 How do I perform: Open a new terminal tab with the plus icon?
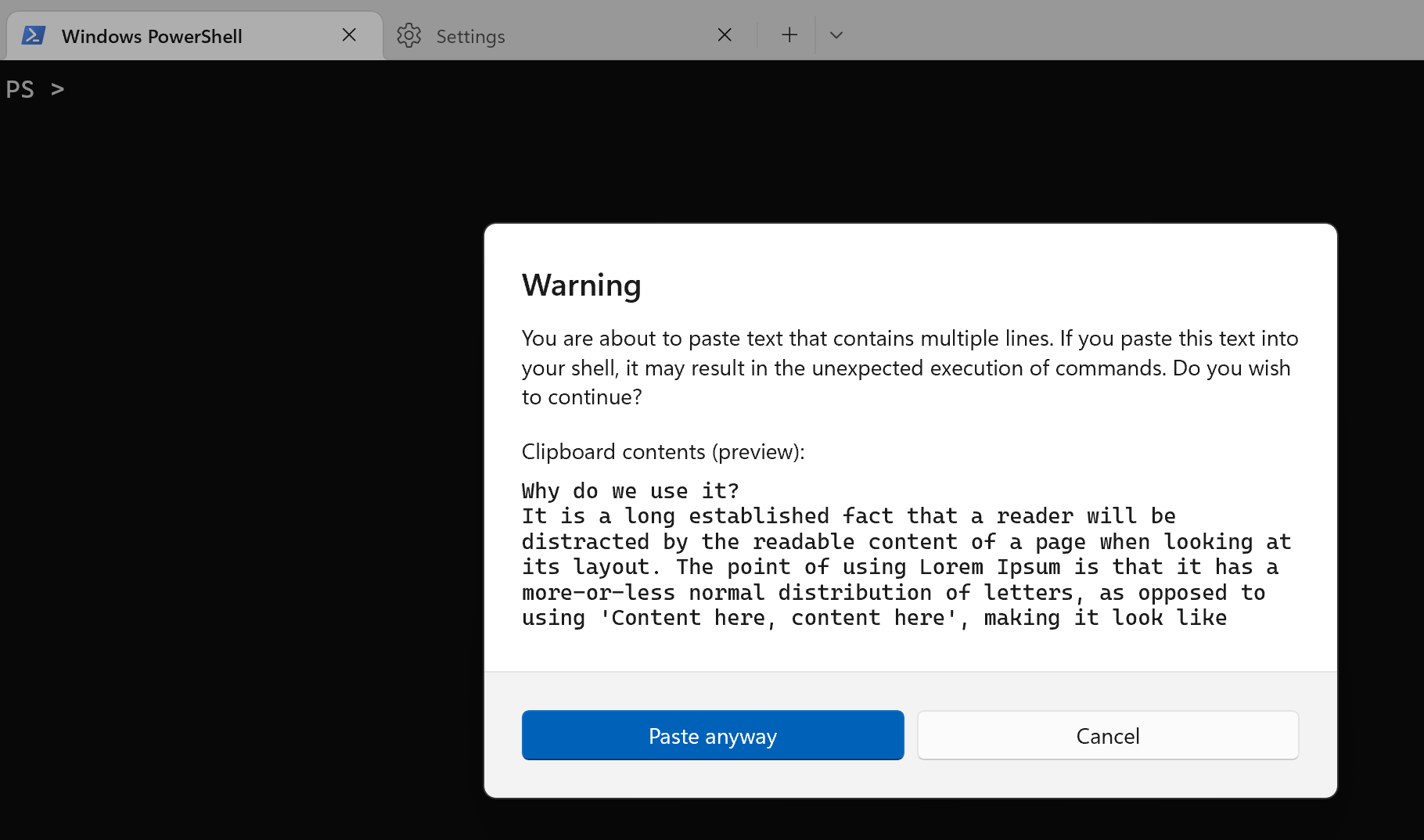tap(789, 34)
